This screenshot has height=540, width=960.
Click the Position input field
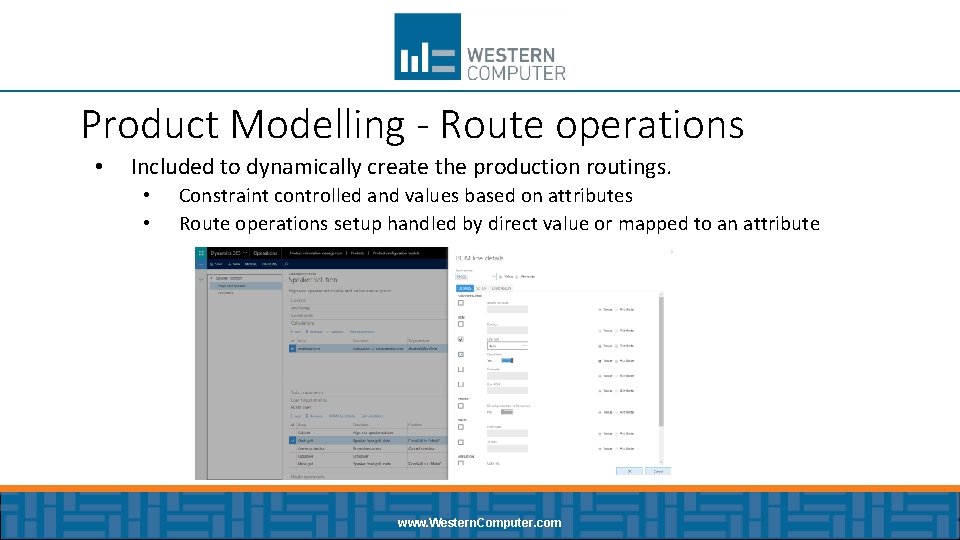pyautogui.click(x=507, y=330)
